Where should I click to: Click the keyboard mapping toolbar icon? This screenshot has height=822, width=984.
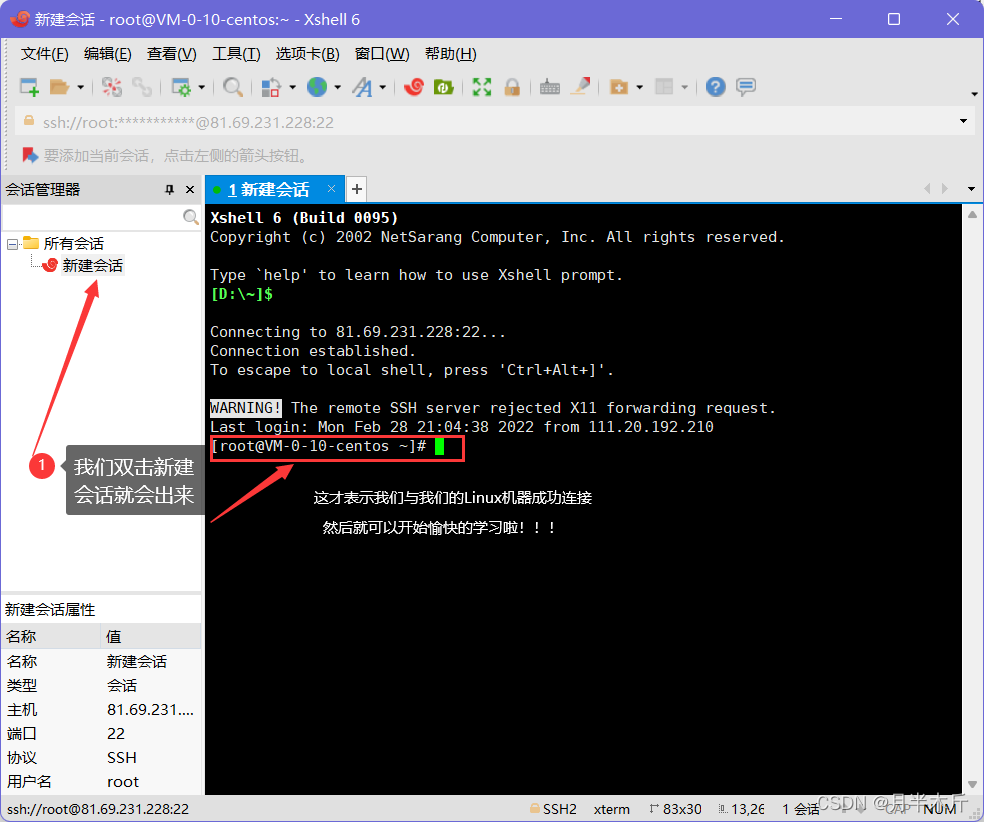(550, 87)
